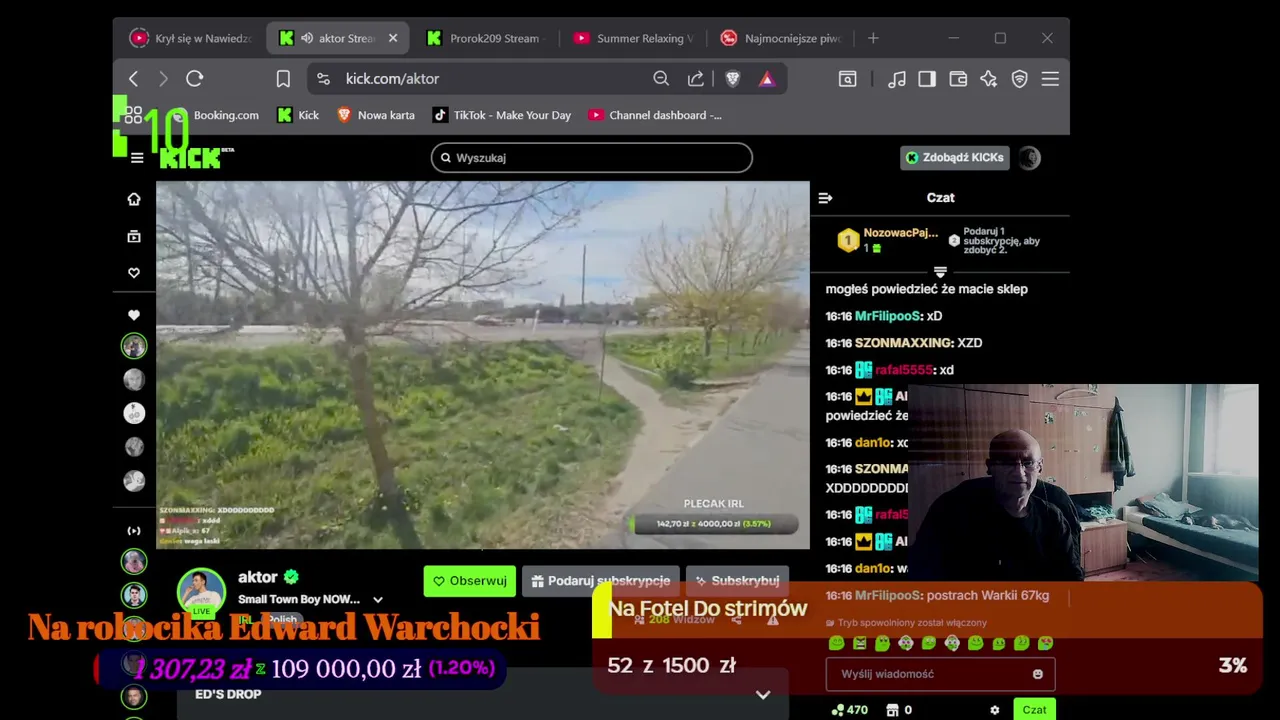Open the Booking.com bookmark
This screenshot has height=720, width=1280.
point(214,115)
